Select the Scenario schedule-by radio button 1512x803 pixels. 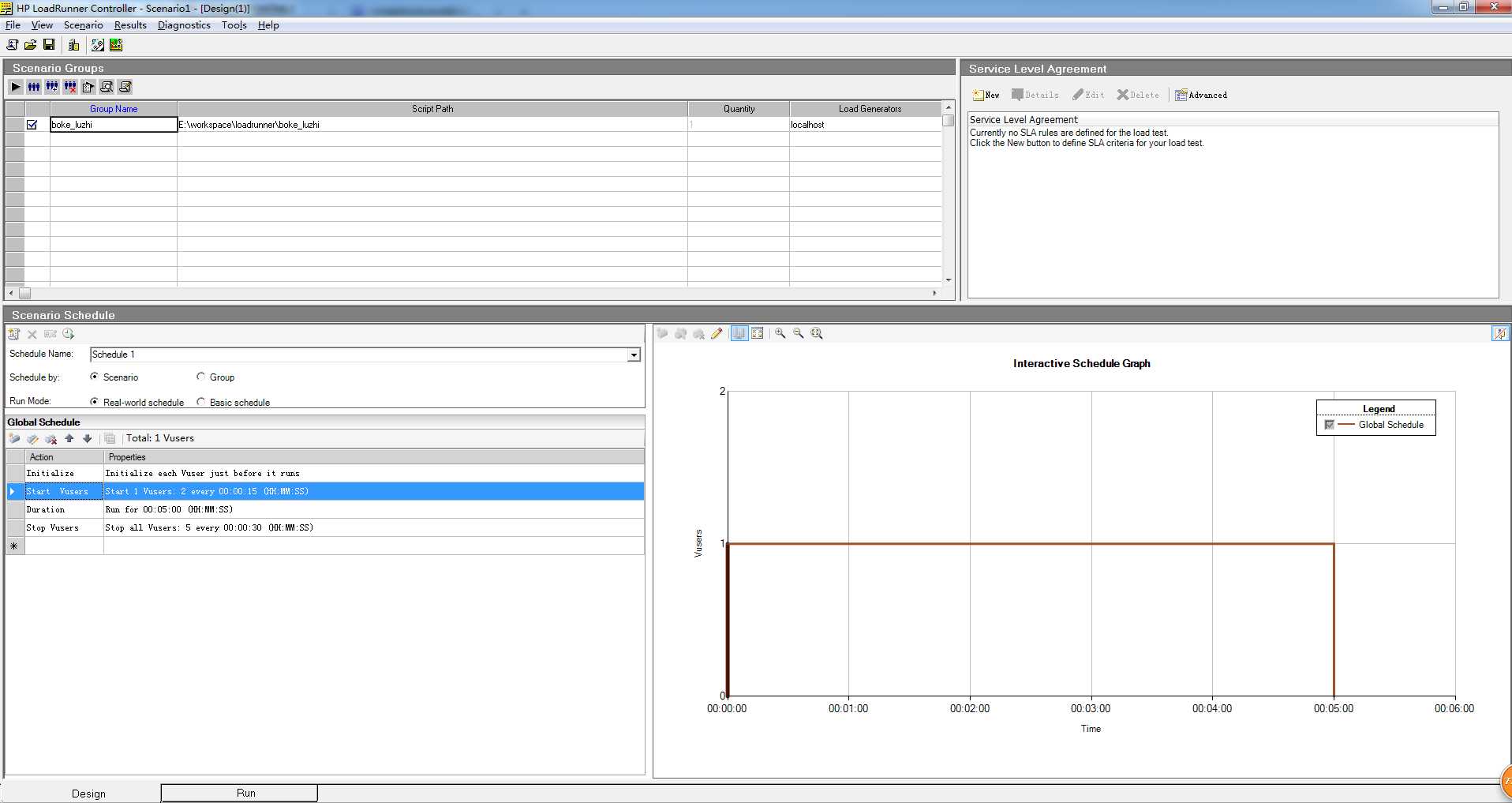[95, 377]
